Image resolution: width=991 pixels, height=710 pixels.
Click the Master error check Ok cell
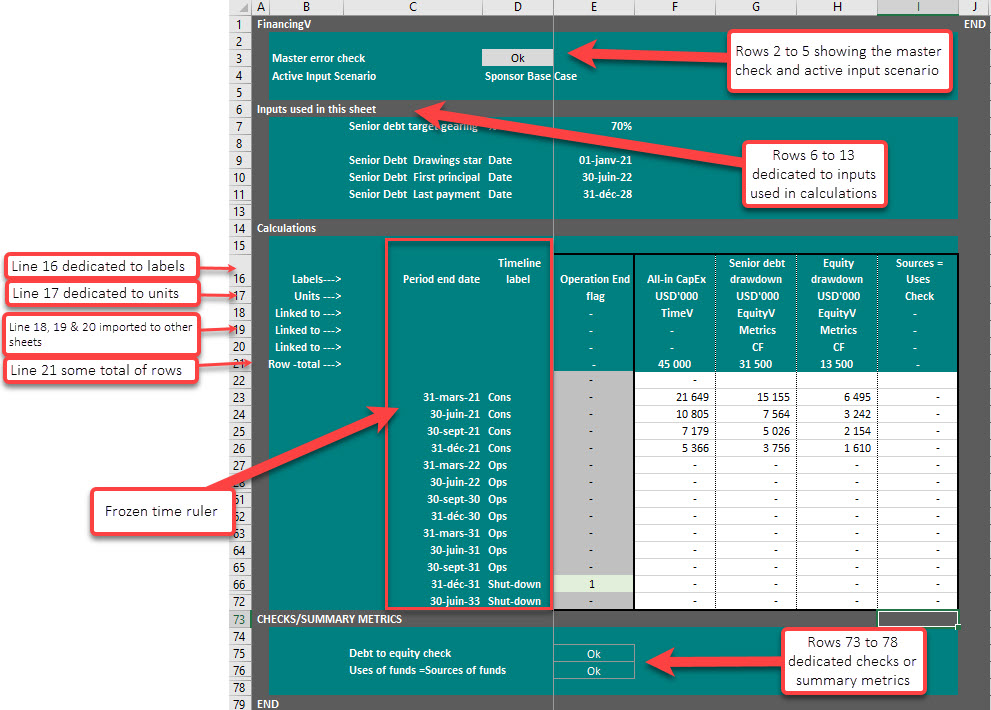[x=518, y=58]
